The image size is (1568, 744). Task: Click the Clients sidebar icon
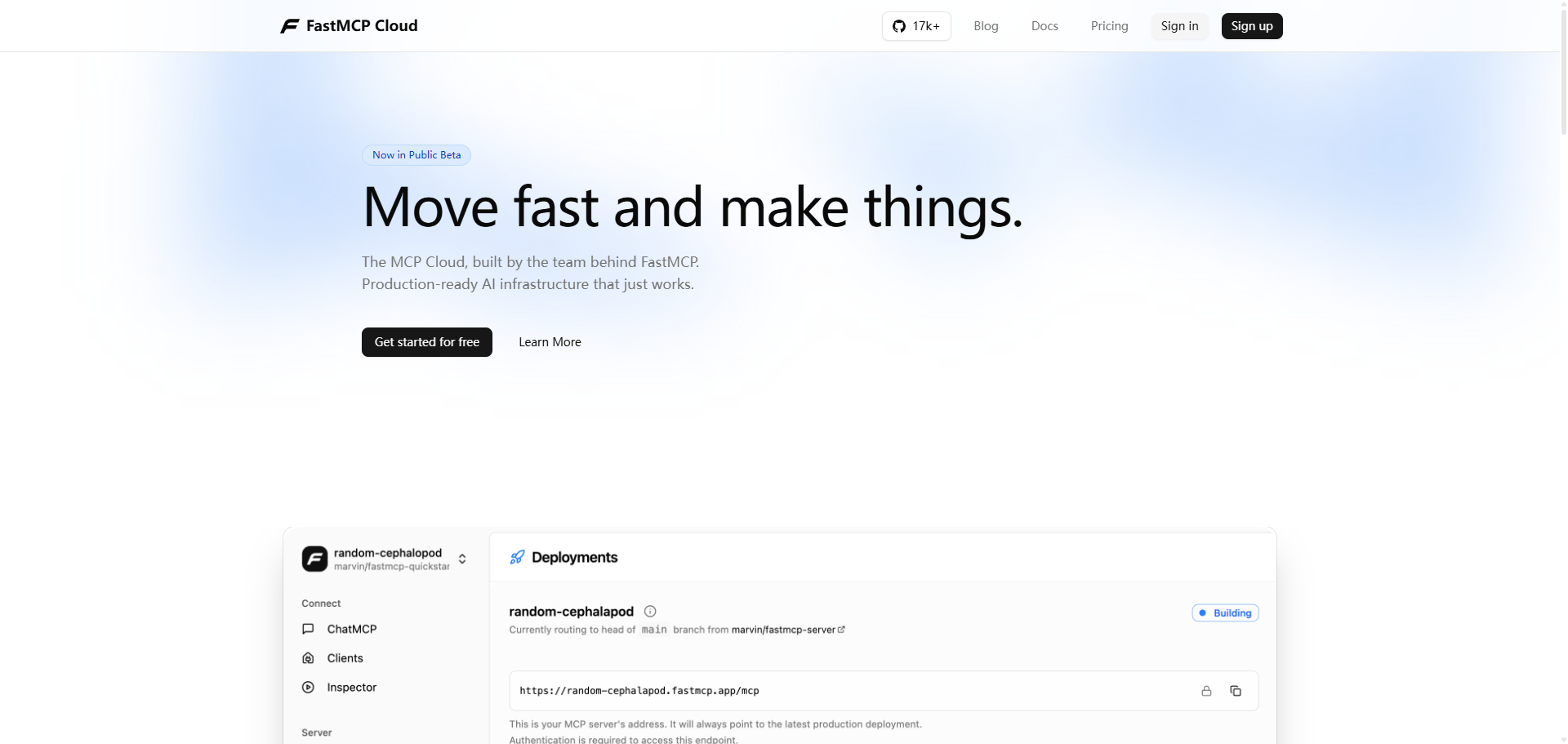pos(308,658)
